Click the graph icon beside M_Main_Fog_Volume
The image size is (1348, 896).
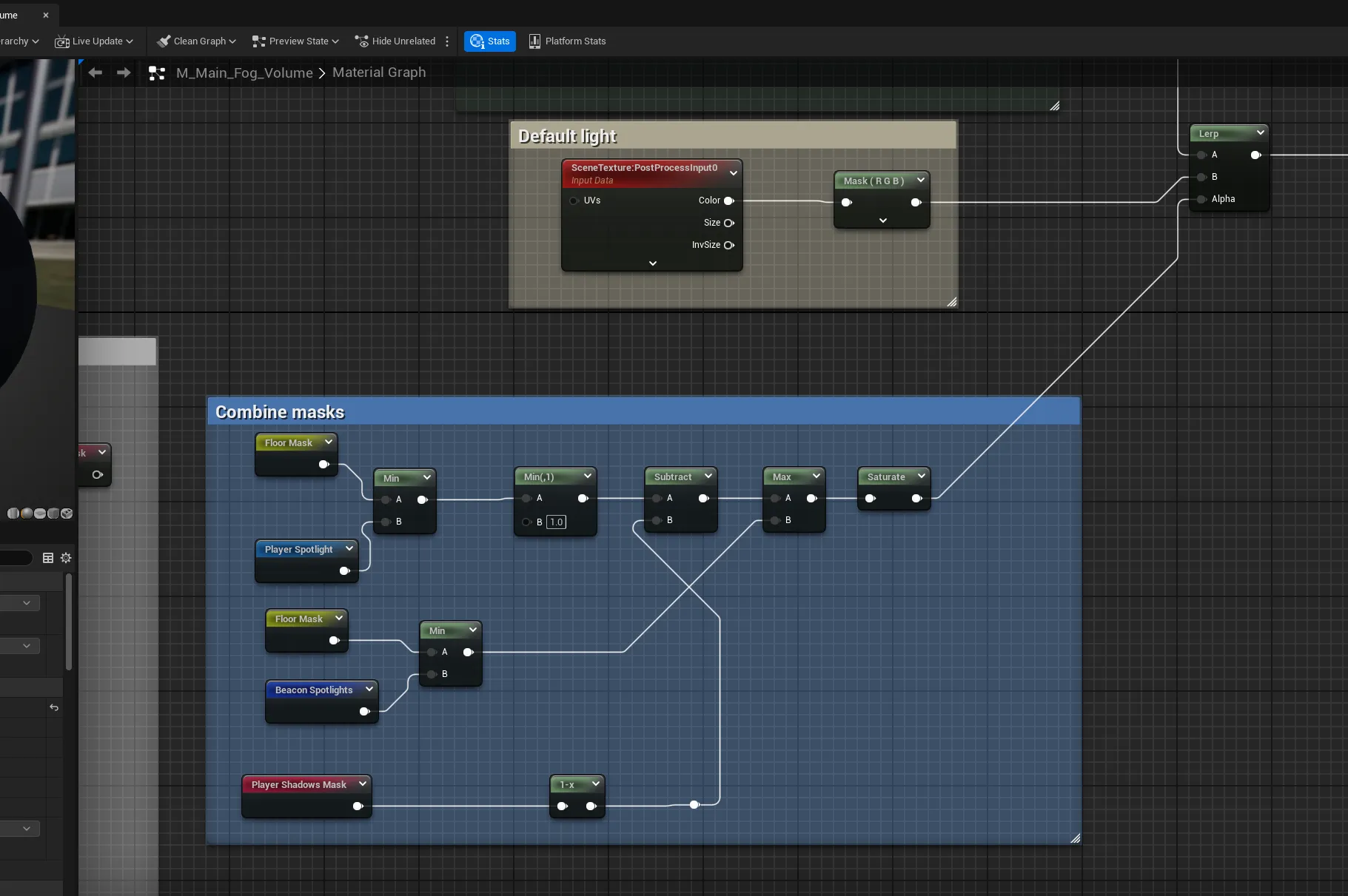157,73
